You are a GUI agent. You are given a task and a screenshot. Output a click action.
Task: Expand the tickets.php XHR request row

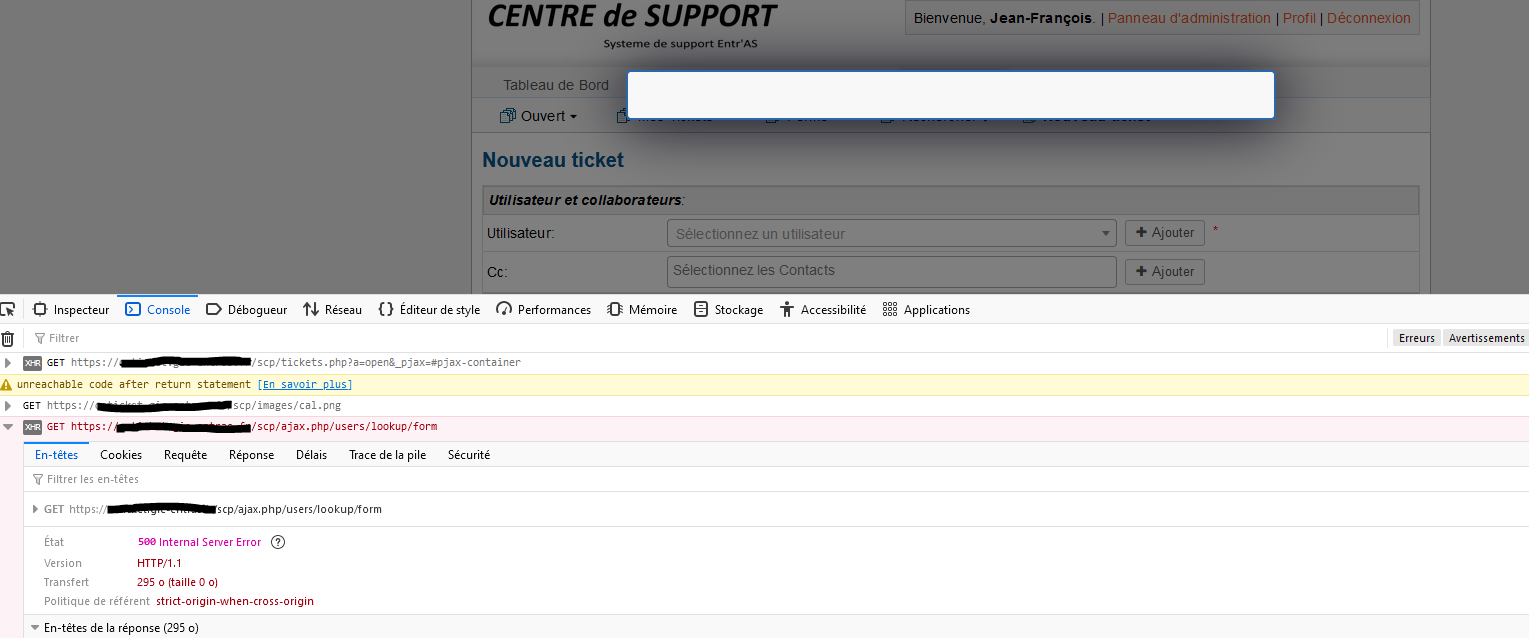pyautogui.click(x=9, y=362)
